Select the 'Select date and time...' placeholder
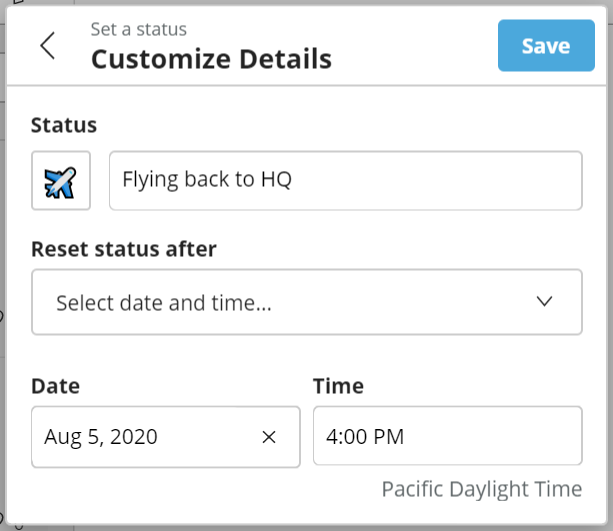 tap(164, 302)
